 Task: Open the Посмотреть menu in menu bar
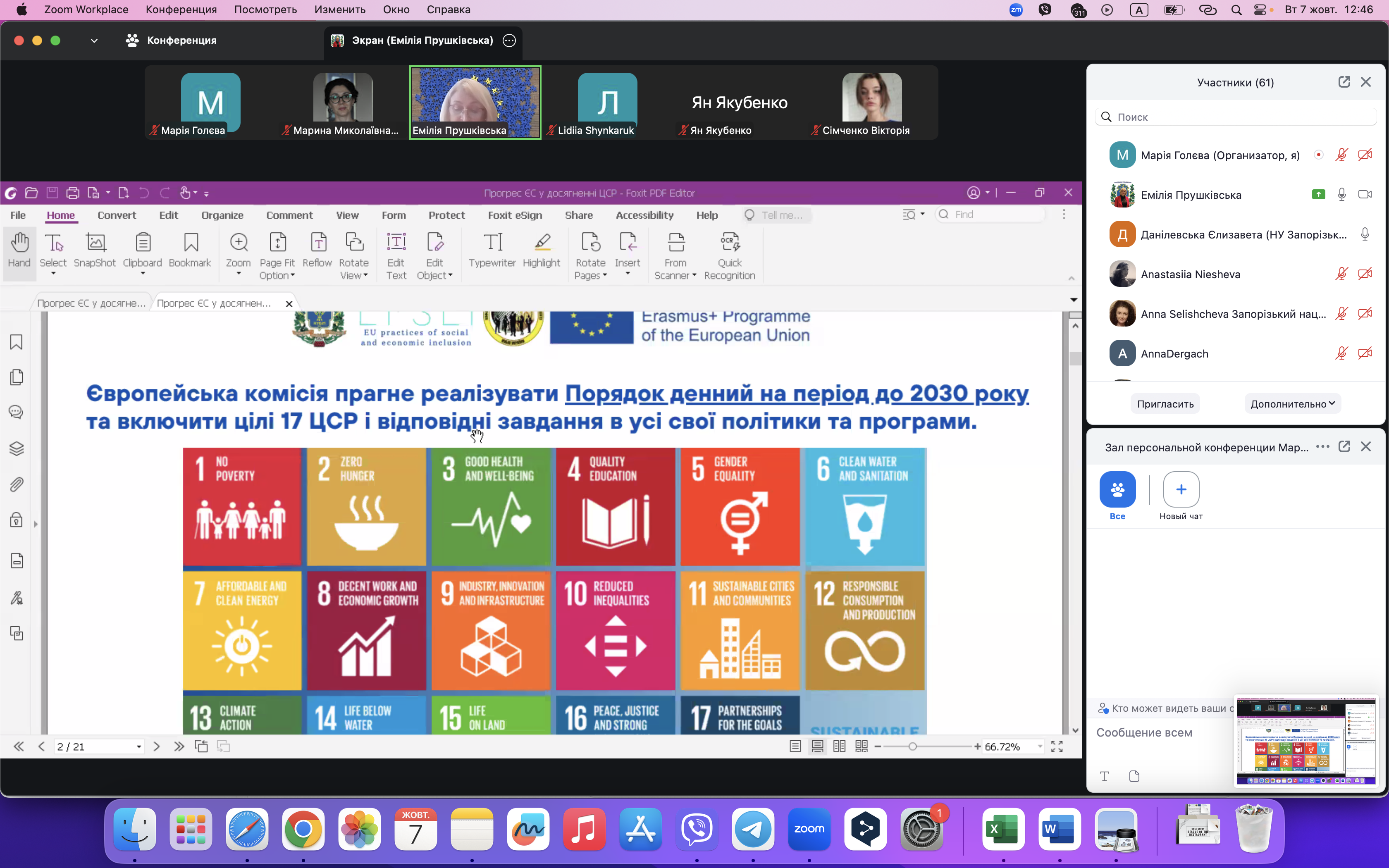pyautogui.click(x=265, y=10)
